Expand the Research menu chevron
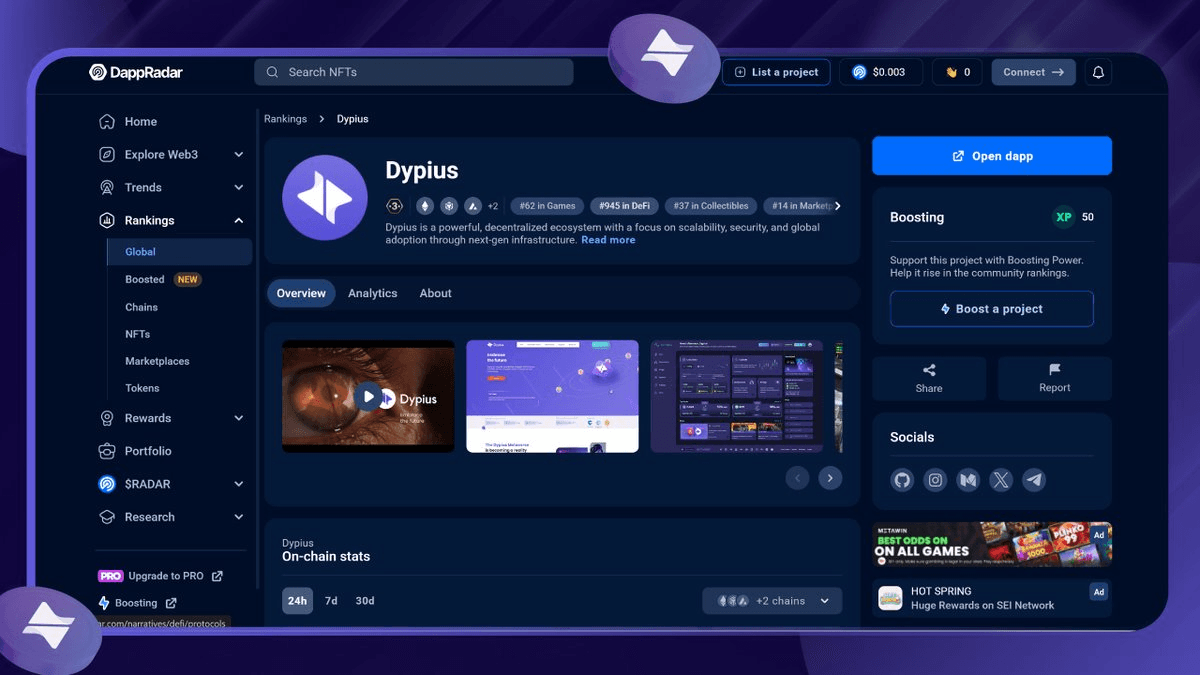 238,517
